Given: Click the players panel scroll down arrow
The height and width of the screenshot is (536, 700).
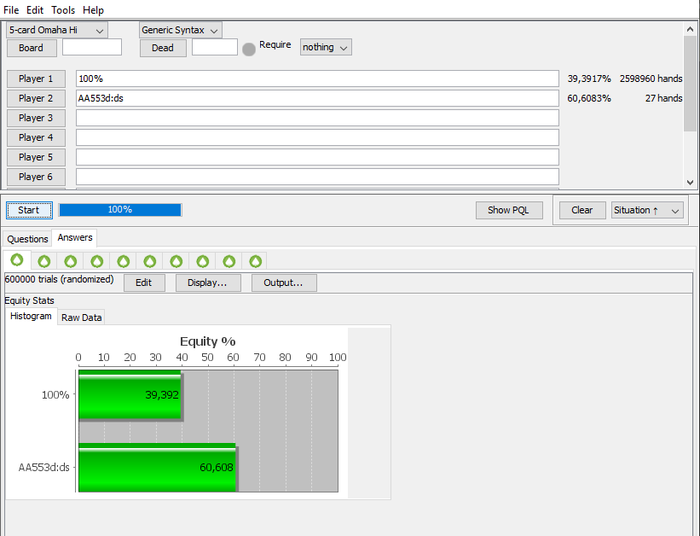Looking at the screenshot, I should [x=690, y=182].
